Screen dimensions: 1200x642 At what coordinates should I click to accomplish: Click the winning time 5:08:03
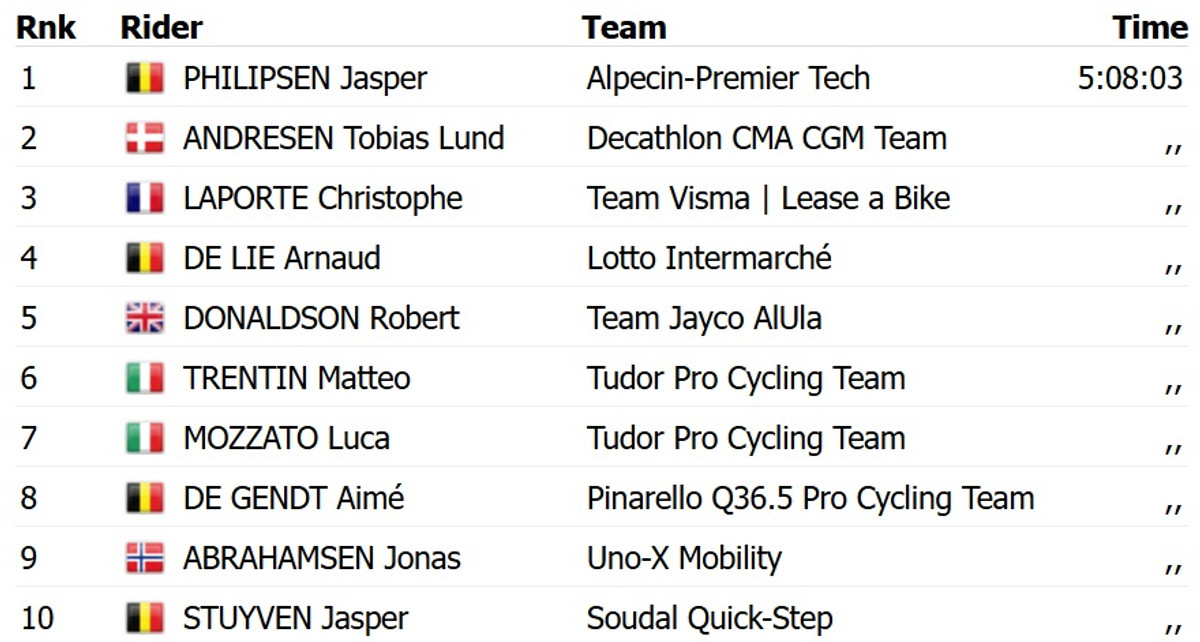[1130, 79]
